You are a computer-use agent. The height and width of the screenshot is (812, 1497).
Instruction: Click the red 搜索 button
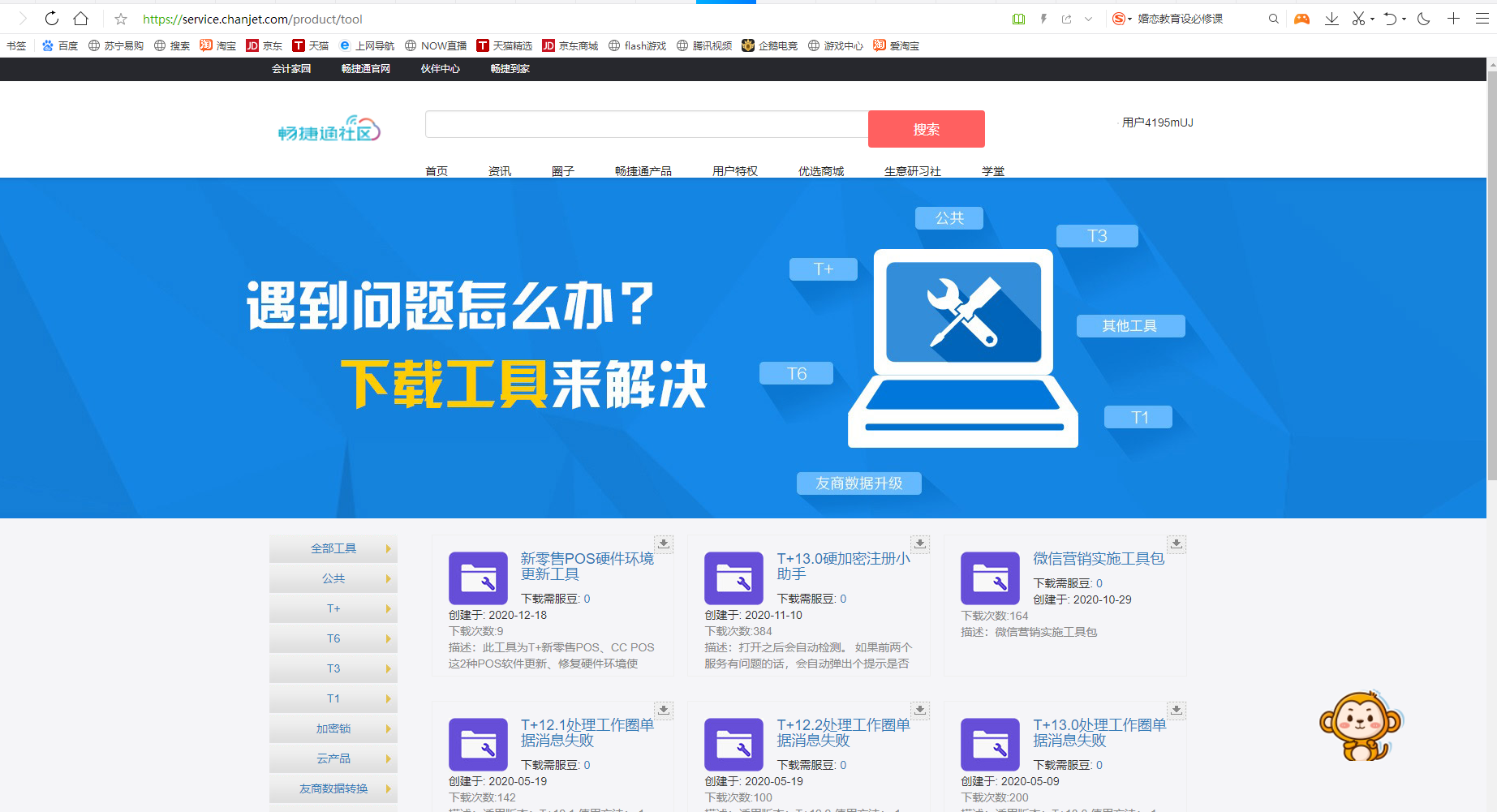coord(927,129)
